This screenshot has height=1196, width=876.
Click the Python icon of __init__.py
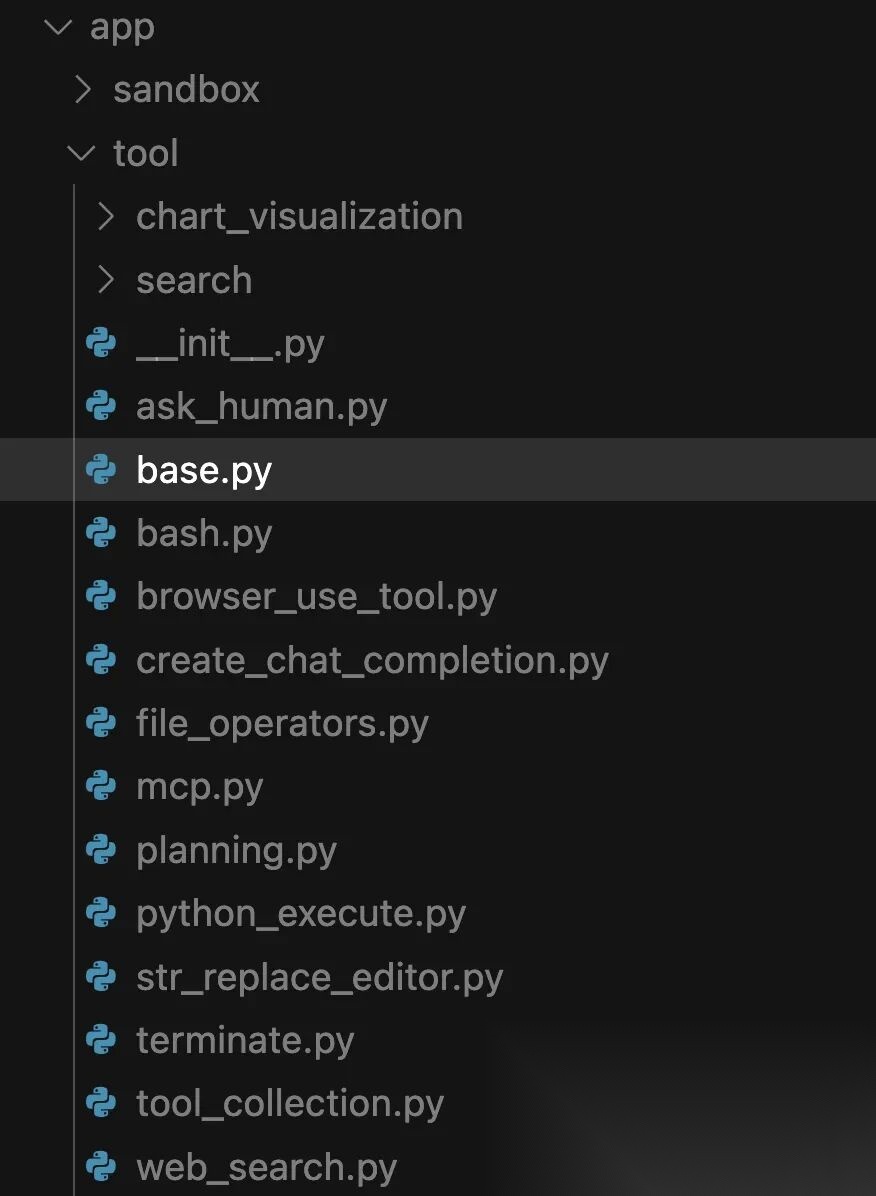point(101,342)
